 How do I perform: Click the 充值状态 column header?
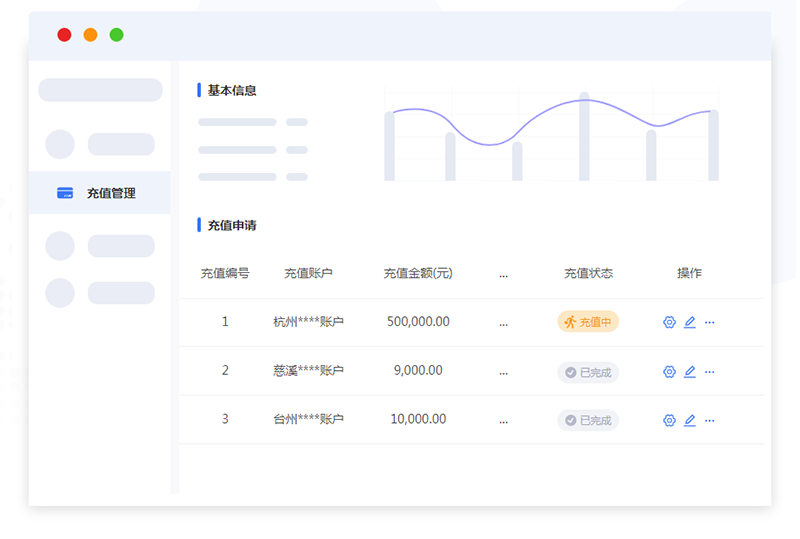coord(588,273)
